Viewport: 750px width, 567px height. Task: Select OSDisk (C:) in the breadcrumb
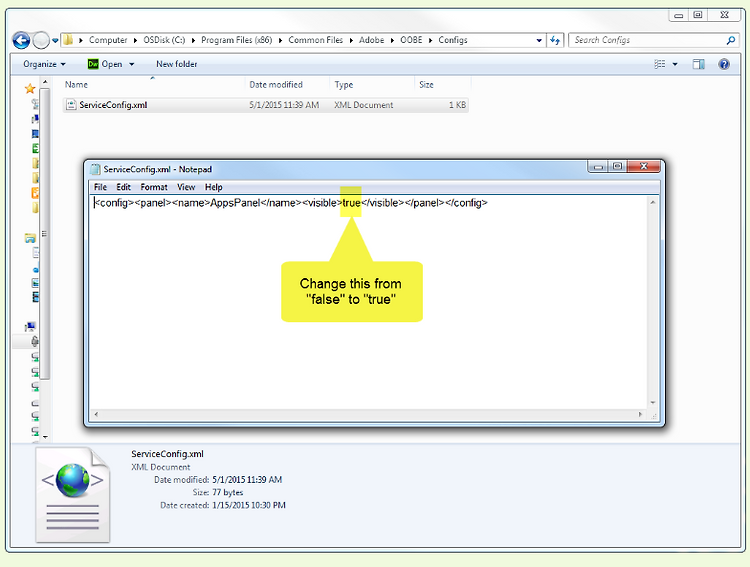coord(164,40)
